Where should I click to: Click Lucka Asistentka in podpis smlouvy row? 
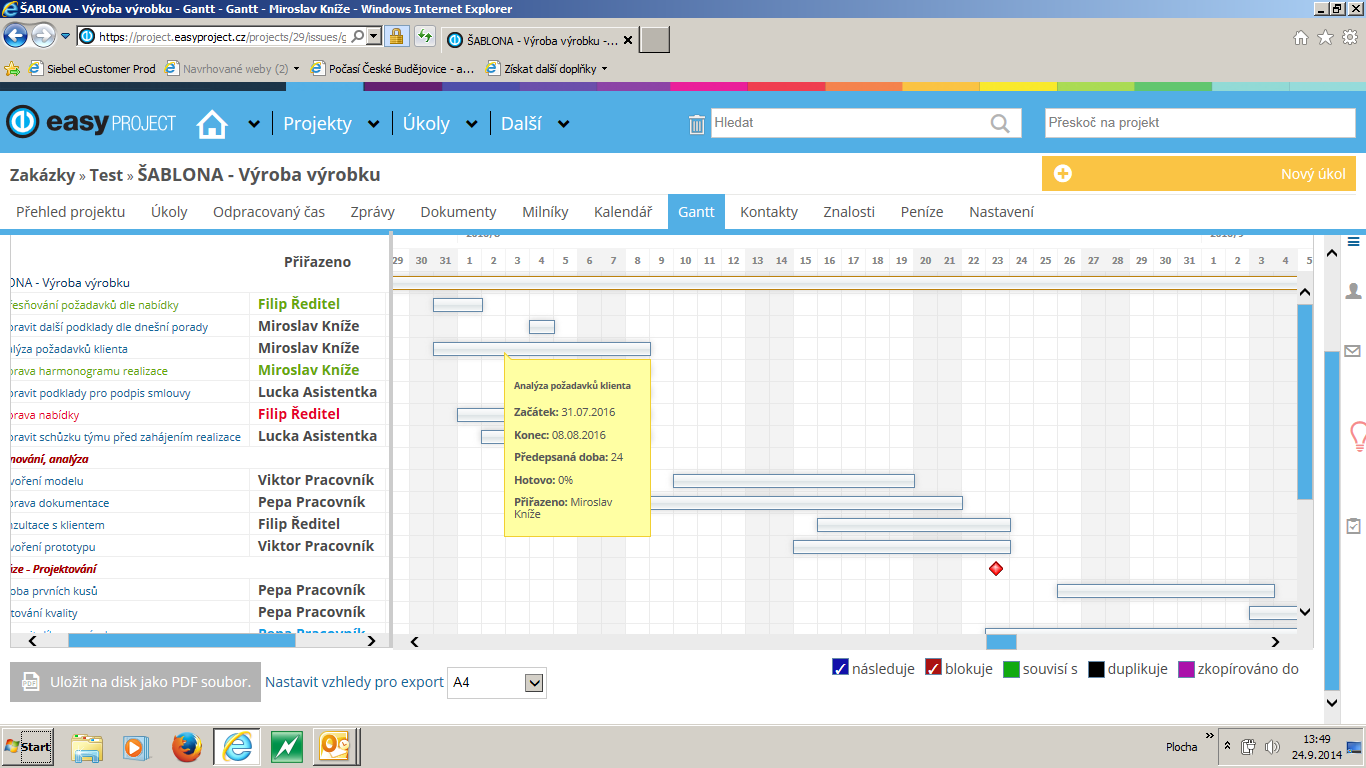317,392
